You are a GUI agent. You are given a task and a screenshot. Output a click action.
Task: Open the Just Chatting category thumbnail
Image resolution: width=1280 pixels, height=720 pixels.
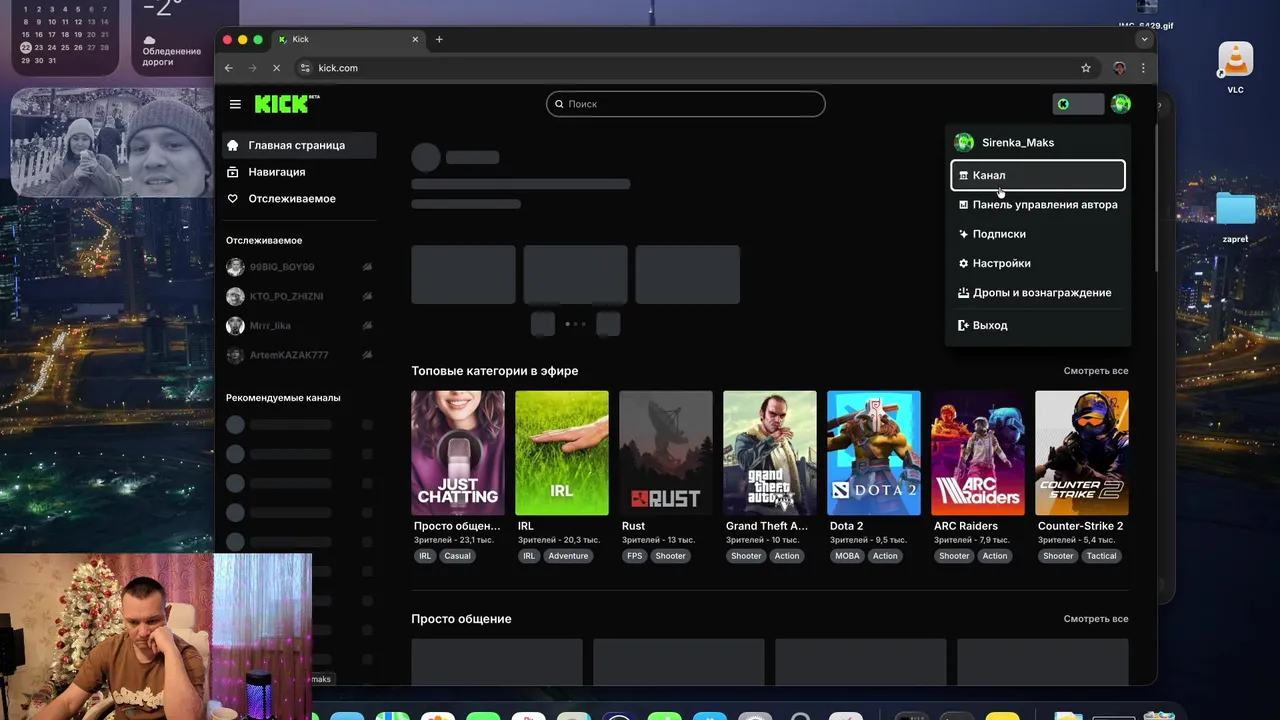tap(458, 453)
